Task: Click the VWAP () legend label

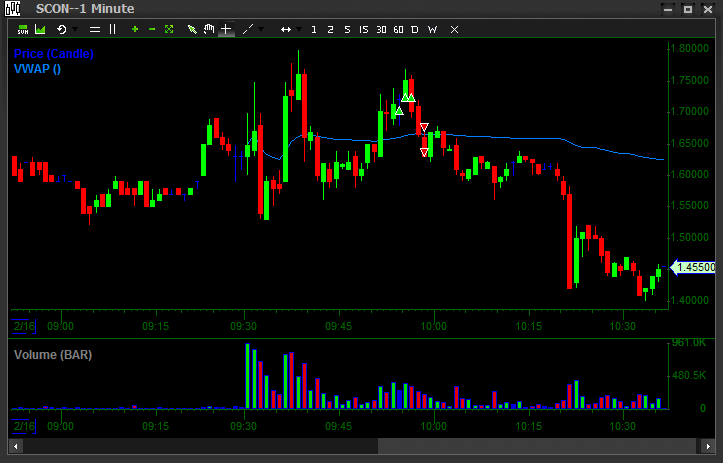Action: 37,69
